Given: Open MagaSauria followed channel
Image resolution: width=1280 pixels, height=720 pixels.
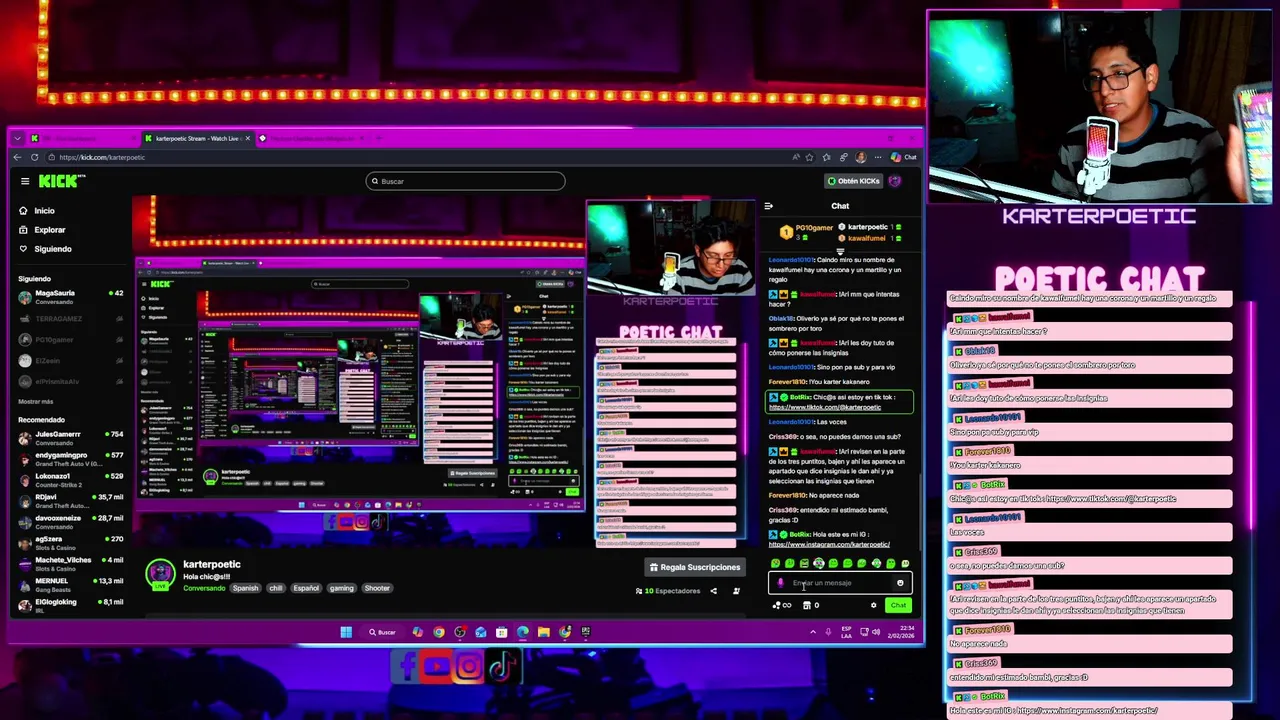Looking at the screenshot, I should [x=70, y=297].
